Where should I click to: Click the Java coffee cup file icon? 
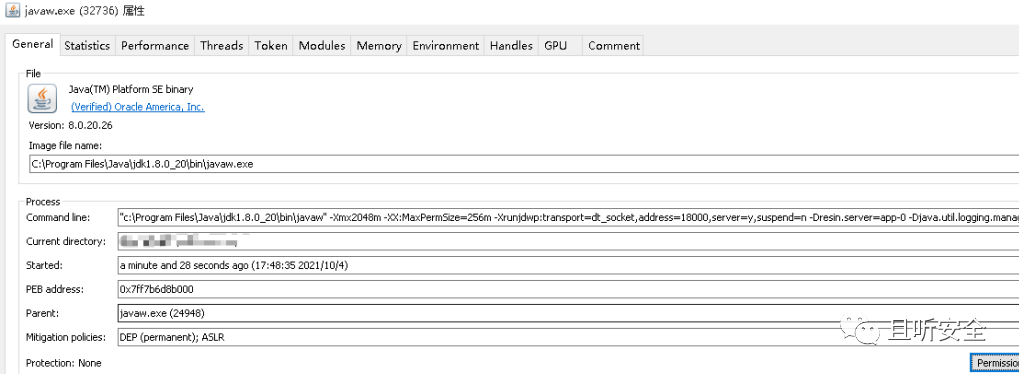pyautogui.click(x=42, y=98)
